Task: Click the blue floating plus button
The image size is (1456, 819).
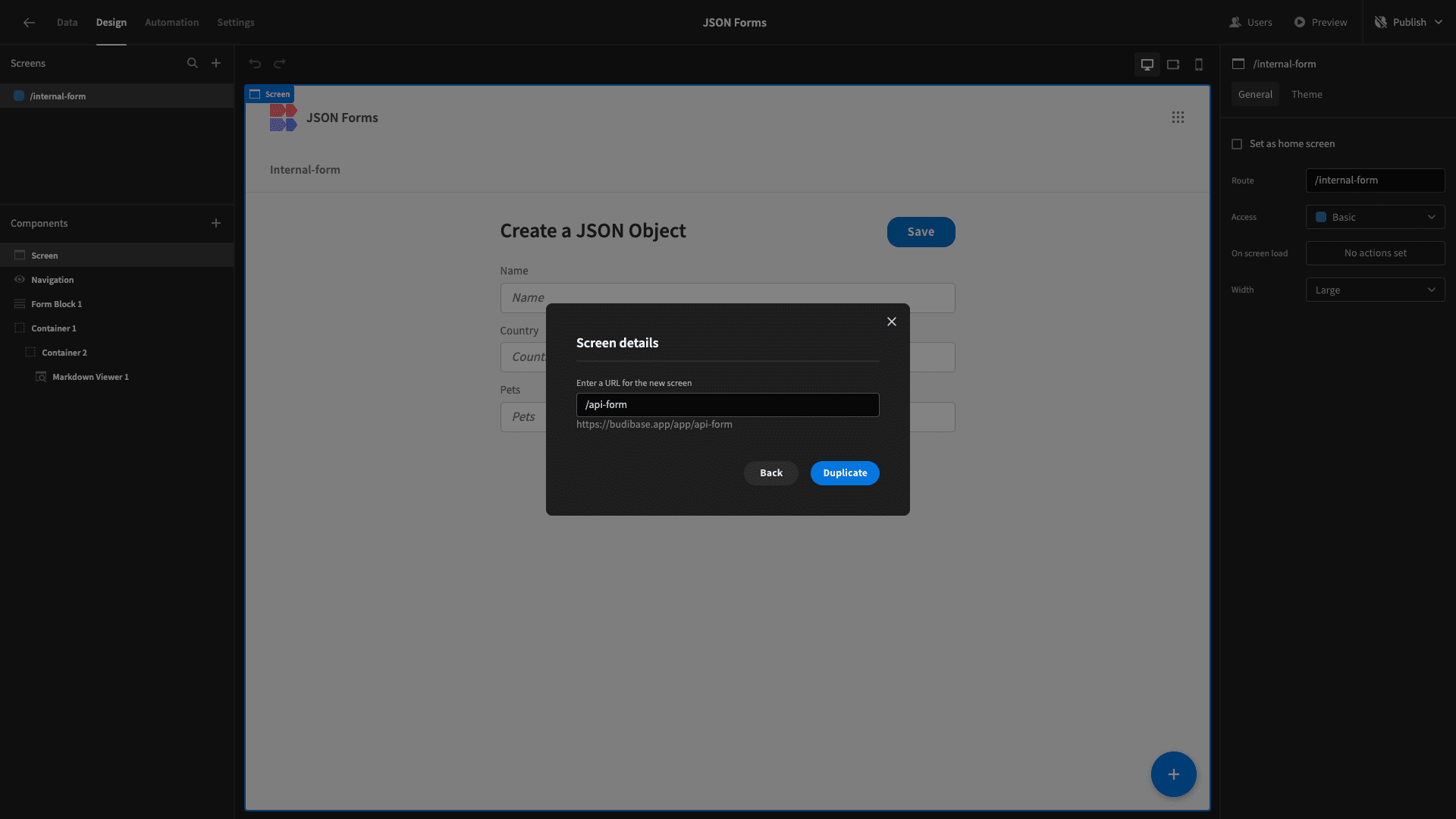Action: tap(1174, 774)
